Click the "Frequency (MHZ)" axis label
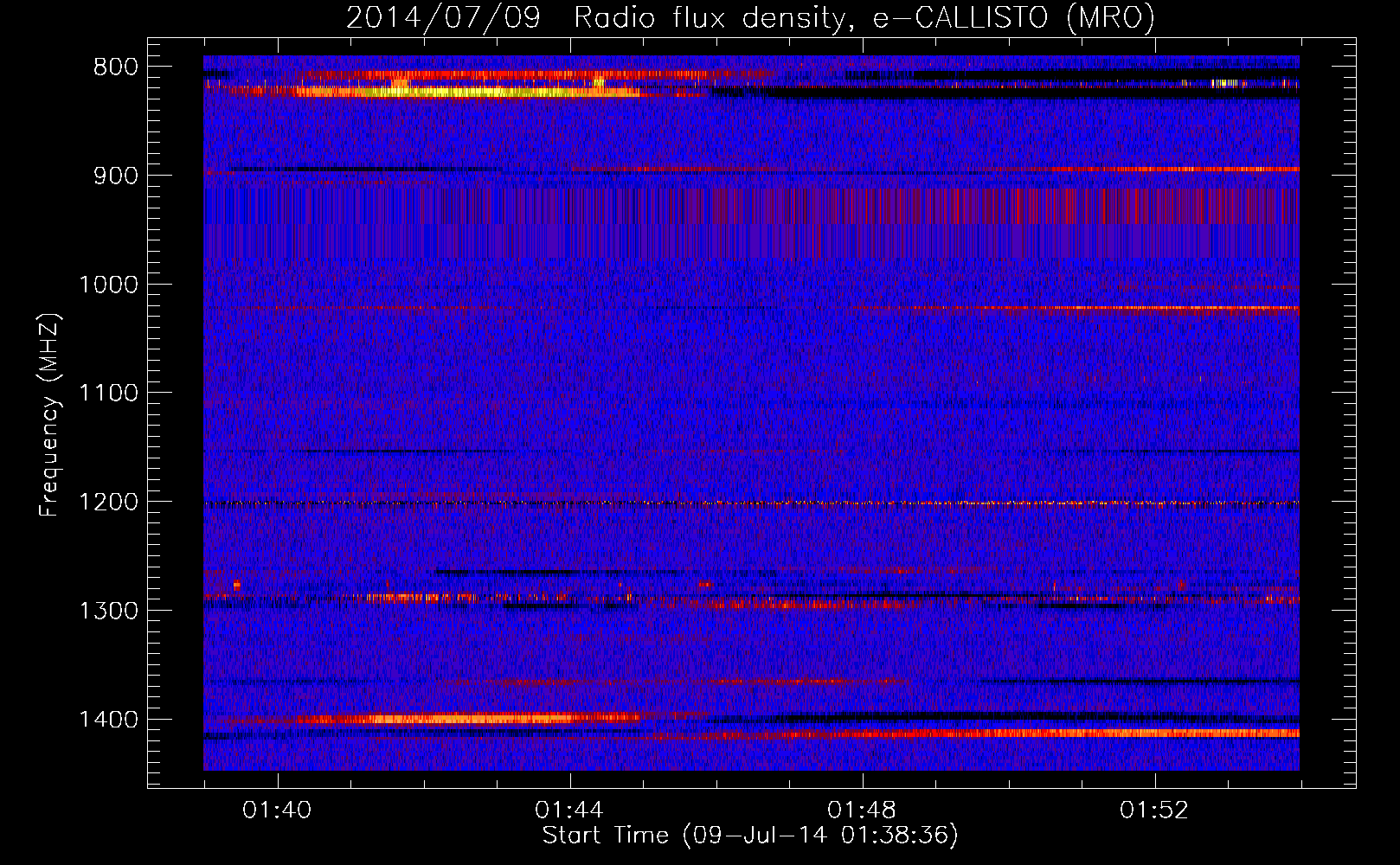The width and height of the screenshot is (1400, 865). 50,415
